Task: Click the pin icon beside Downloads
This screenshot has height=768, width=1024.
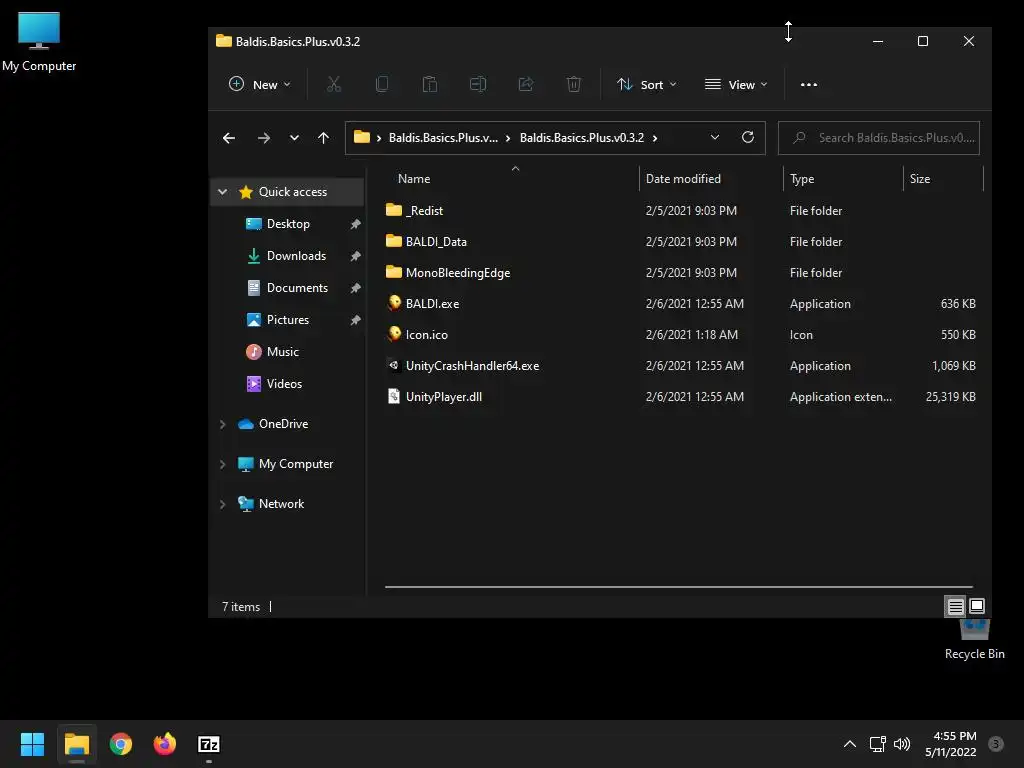Action: tap(355, 256)
